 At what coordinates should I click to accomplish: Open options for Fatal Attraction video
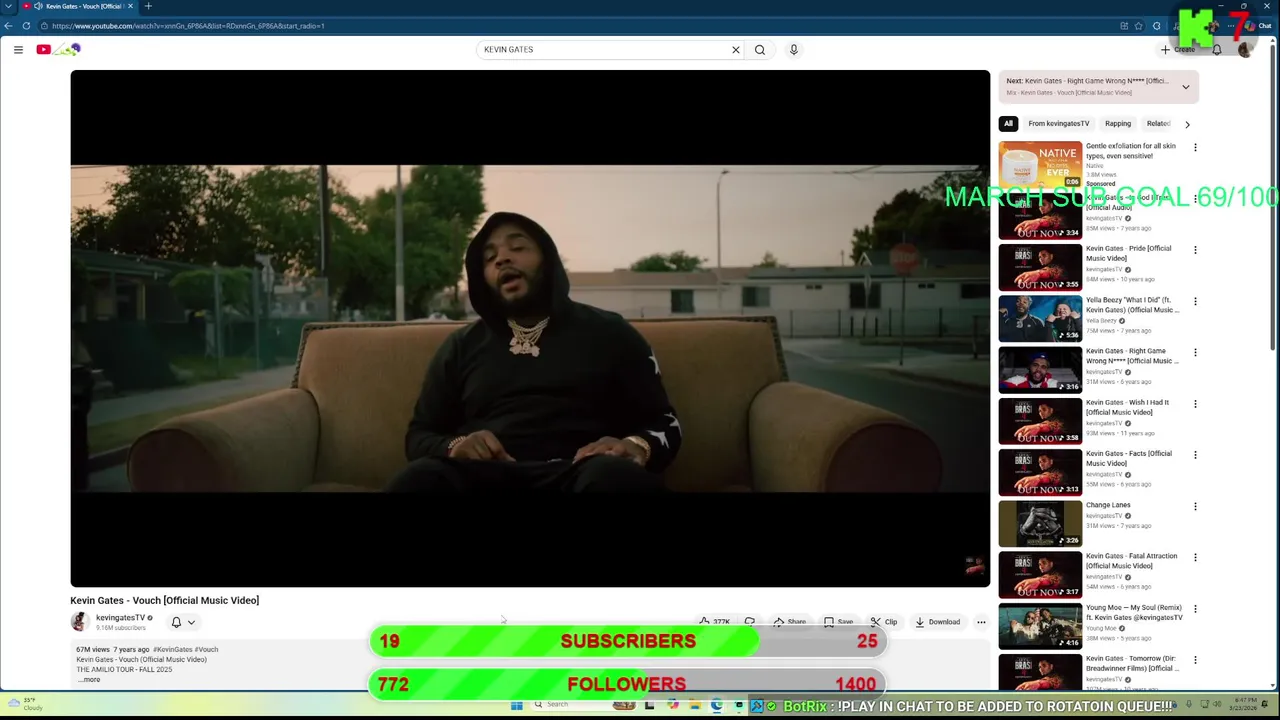coord(1195,557)
